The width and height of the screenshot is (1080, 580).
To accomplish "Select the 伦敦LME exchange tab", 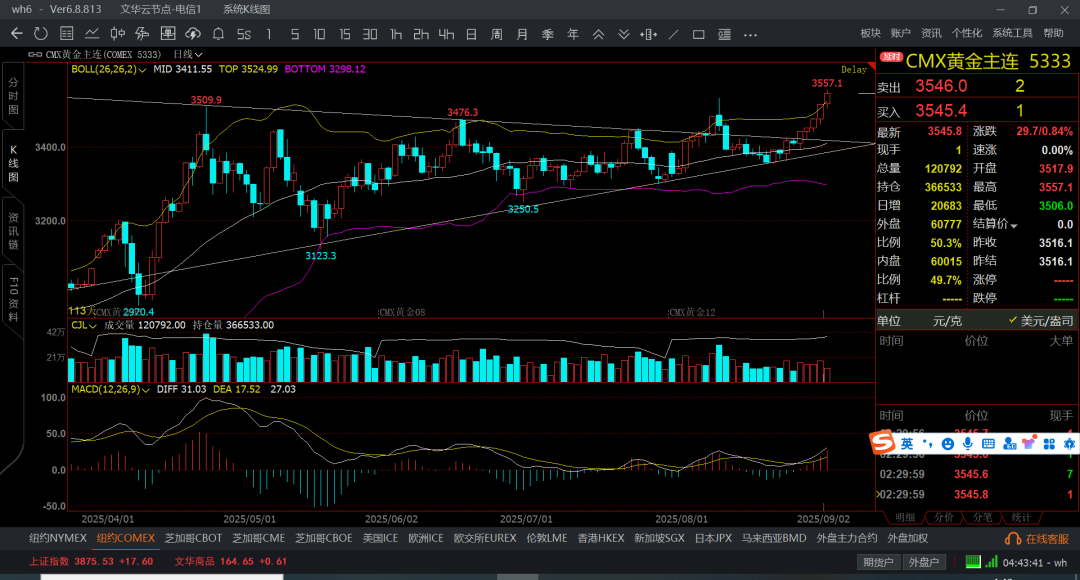I will click(547, 539).
